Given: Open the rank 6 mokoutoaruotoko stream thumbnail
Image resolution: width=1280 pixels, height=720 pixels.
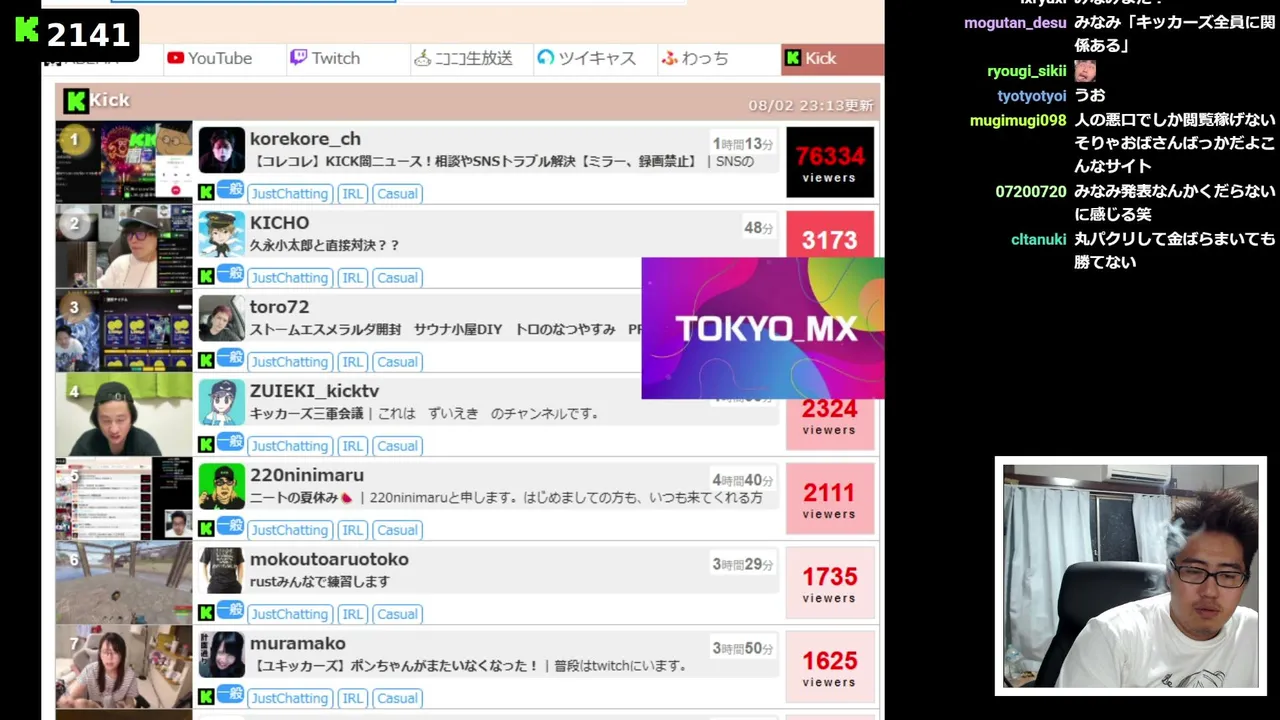Looking at the screenshot, I should [124, 582].
